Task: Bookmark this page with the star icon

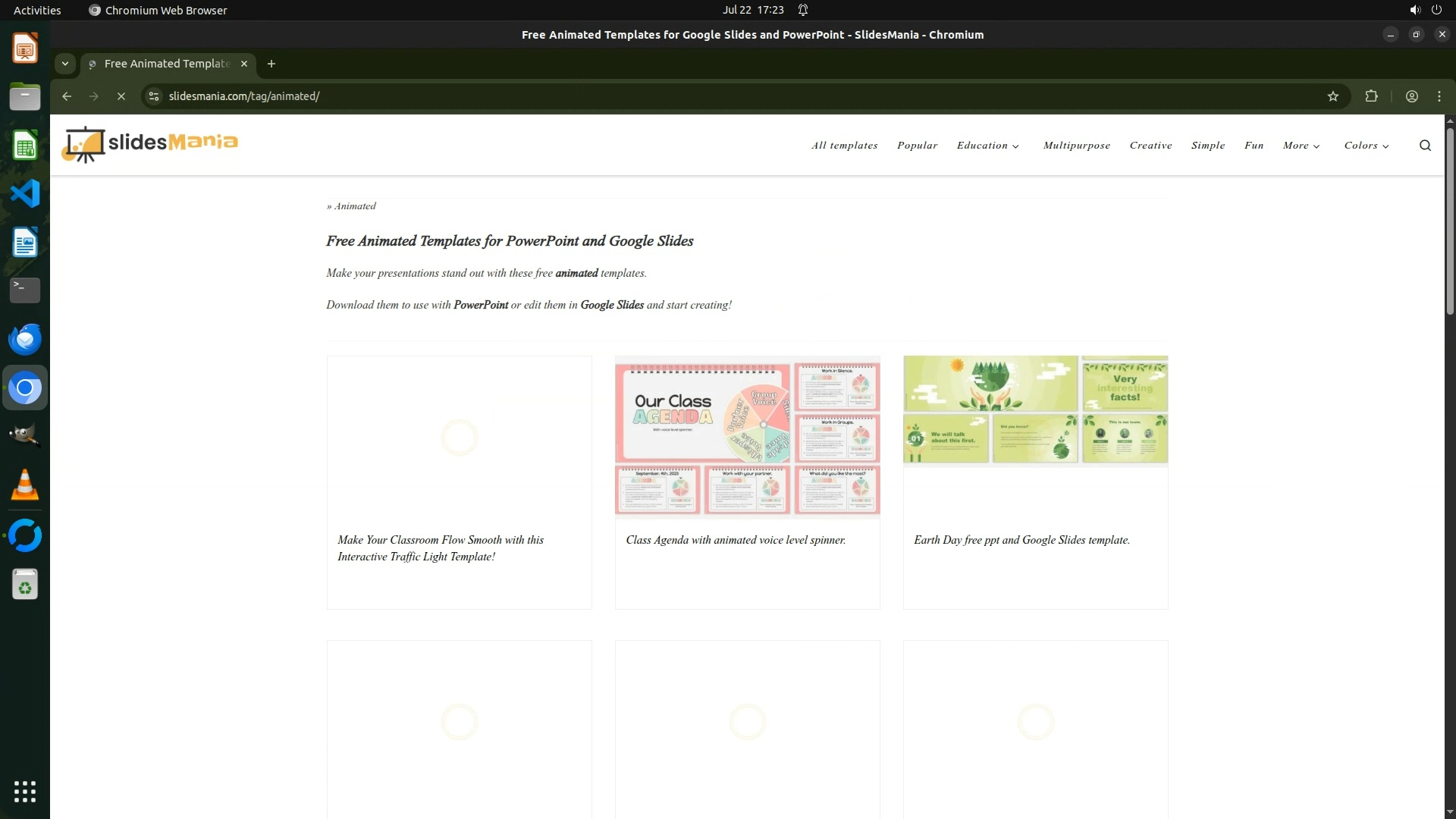Action: [x=1333, y=96]
